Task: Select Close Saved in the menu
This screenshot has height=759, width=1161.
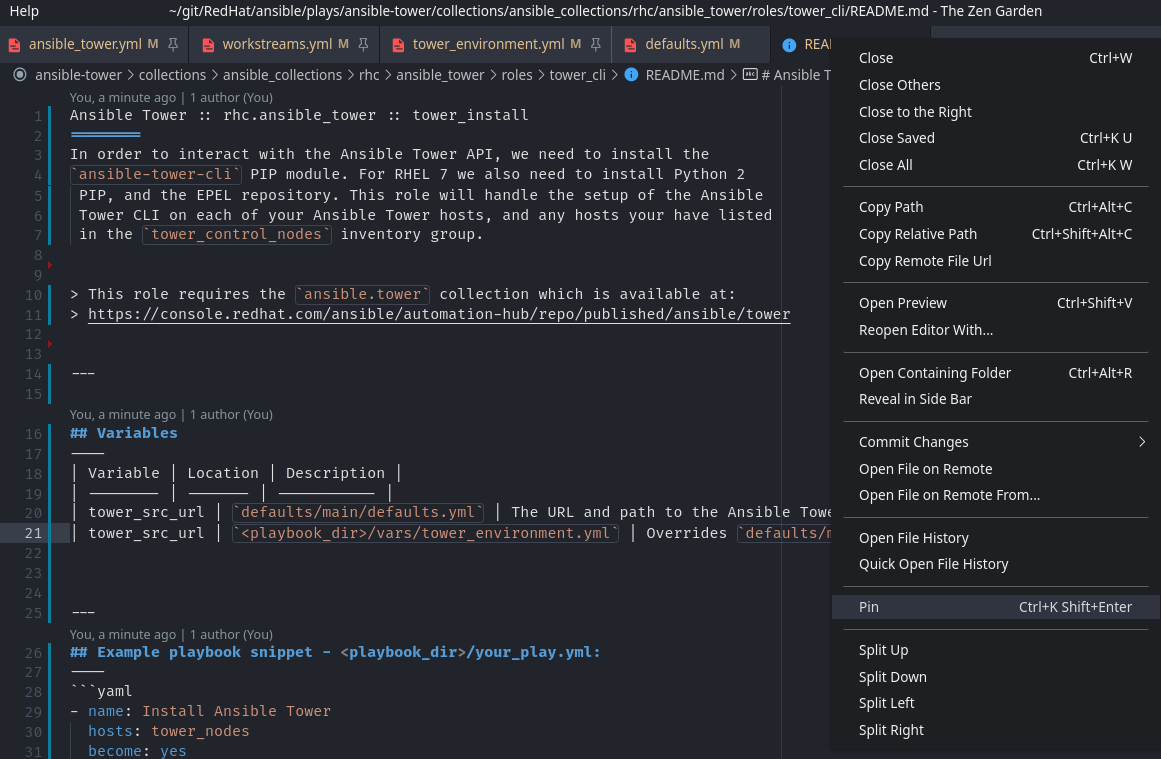Action: pyautogui.click(x=995, y=138)
